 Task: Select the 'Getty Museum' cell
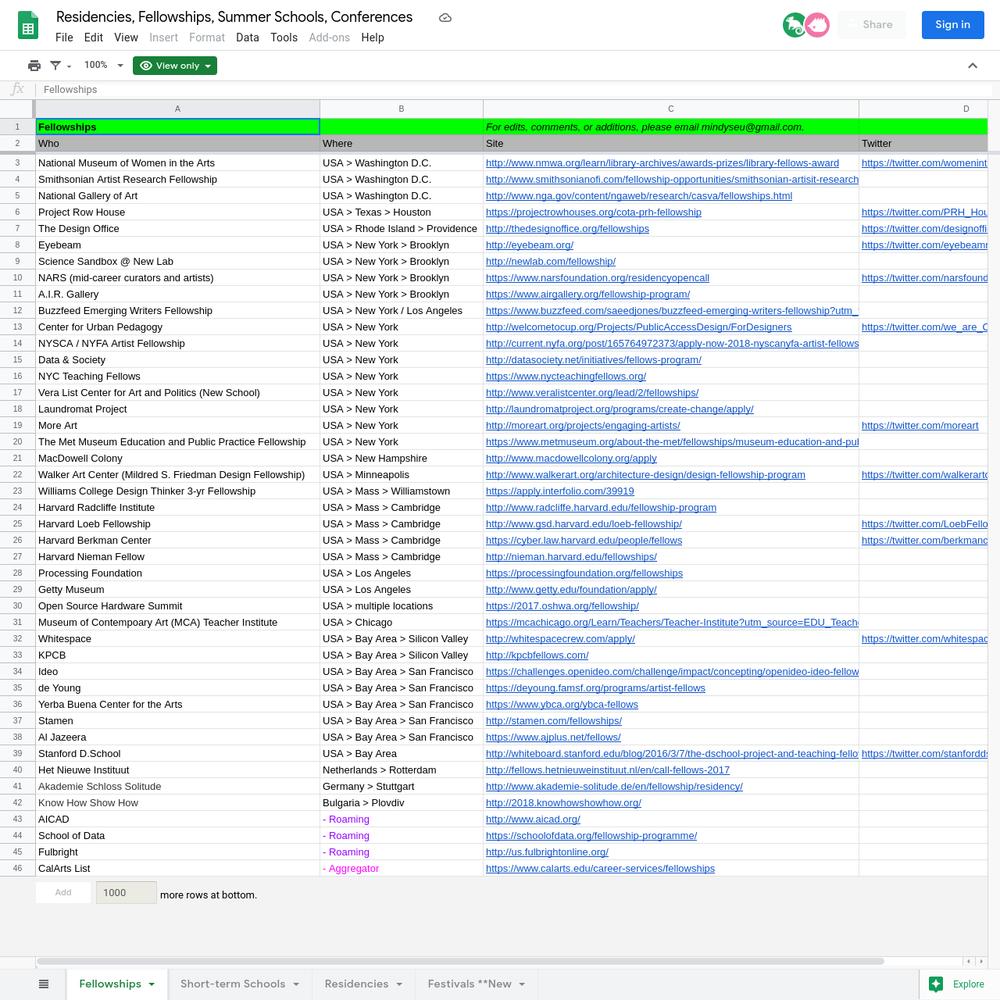coord(177,589)
